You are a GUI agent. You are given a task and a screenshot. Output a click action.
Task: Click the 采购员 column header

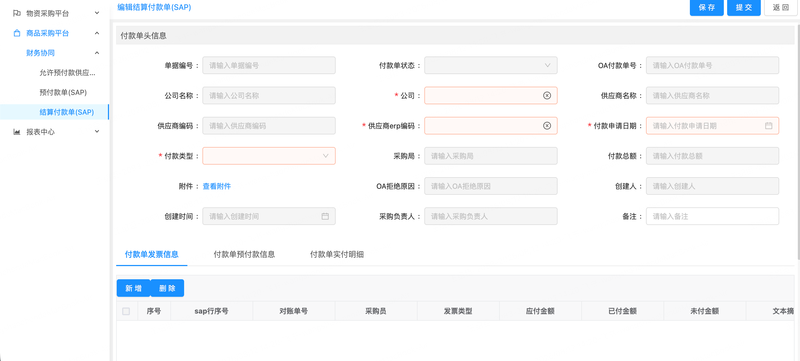click(376, 311)
